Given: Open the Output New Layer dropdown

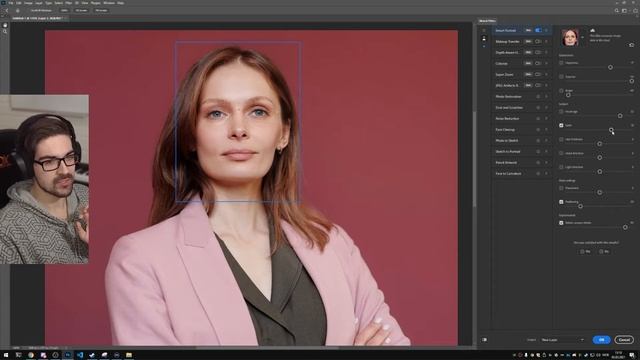Looking at the screenshot, I should coord(562,340).
